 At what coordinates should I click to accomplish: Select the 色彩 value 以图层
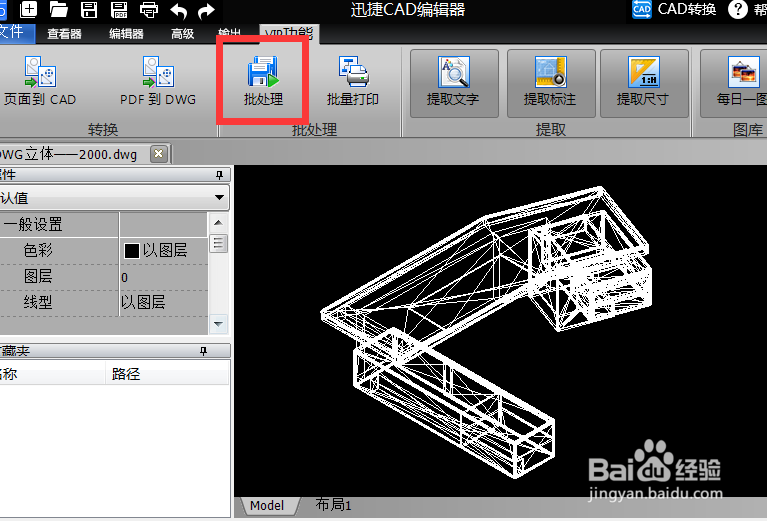[165, 250]
